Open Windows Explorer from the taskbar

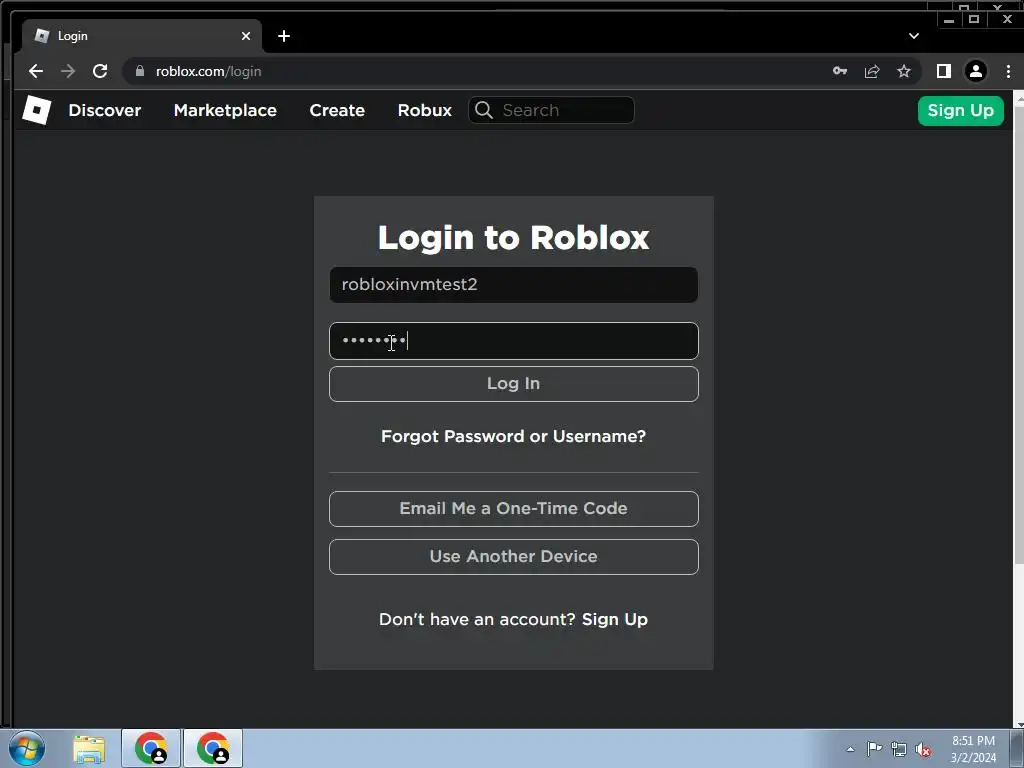(89, 748)
